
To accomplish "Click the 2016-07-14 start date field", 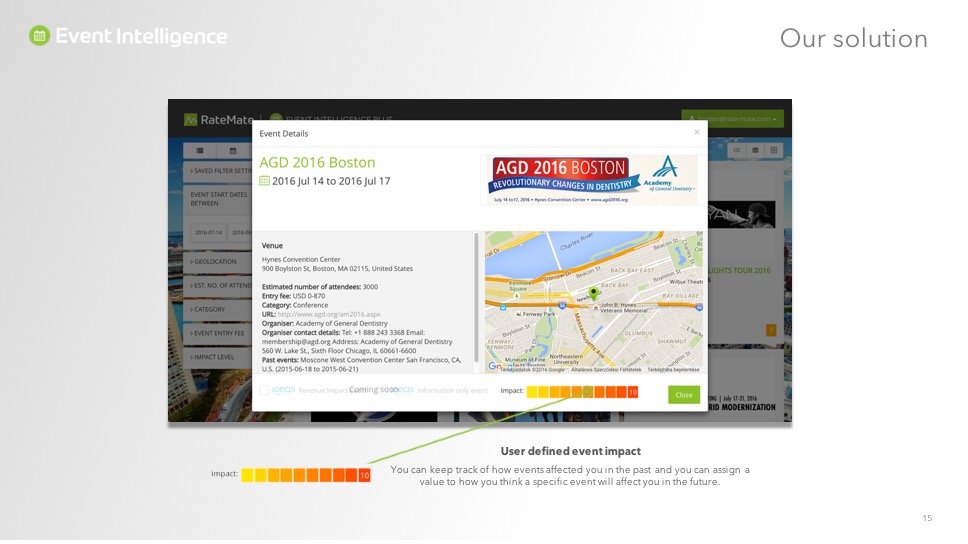I will coord(208,233).
